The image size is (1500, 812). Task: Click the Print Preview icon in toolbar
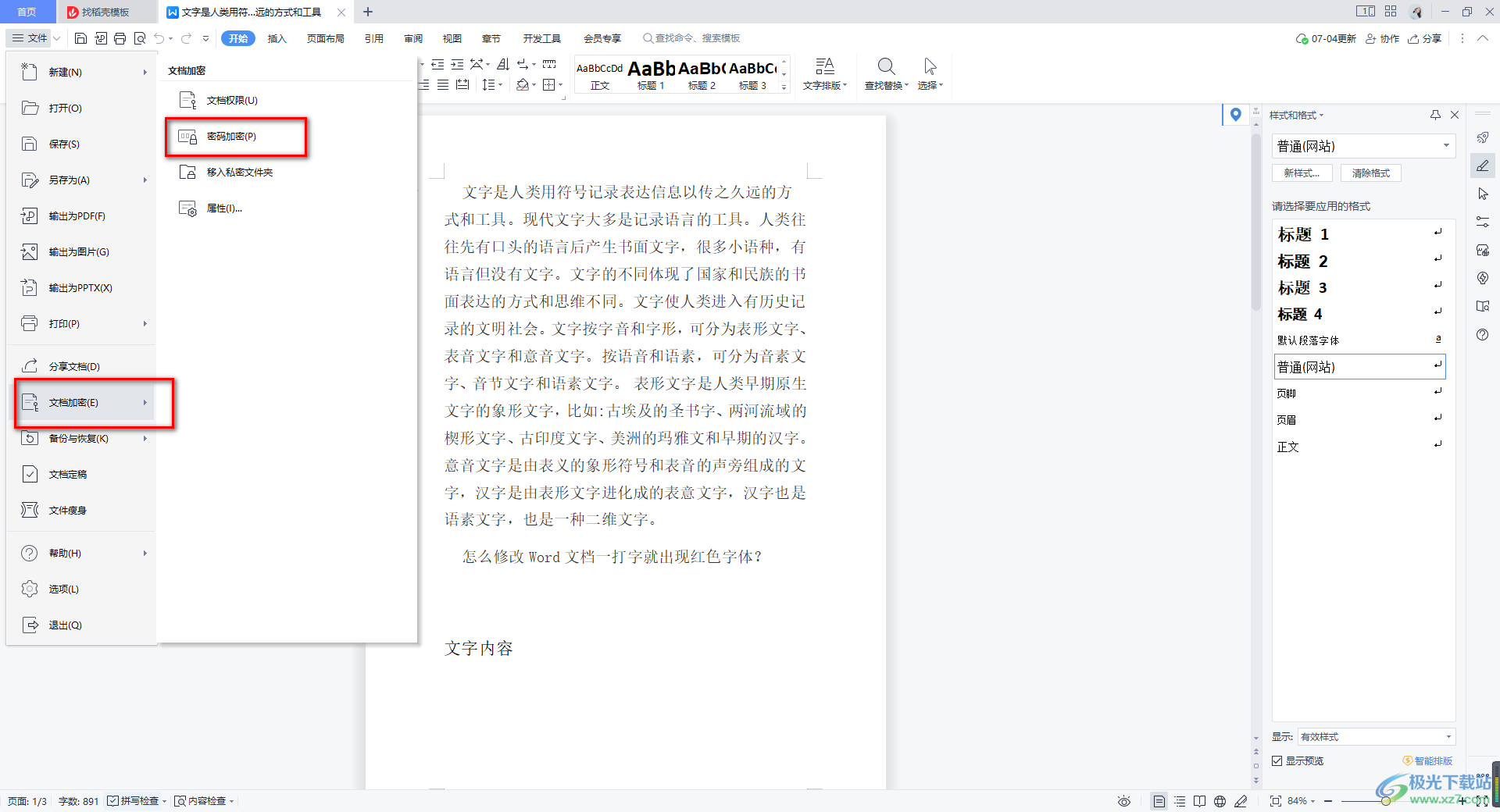click(140, 38)
